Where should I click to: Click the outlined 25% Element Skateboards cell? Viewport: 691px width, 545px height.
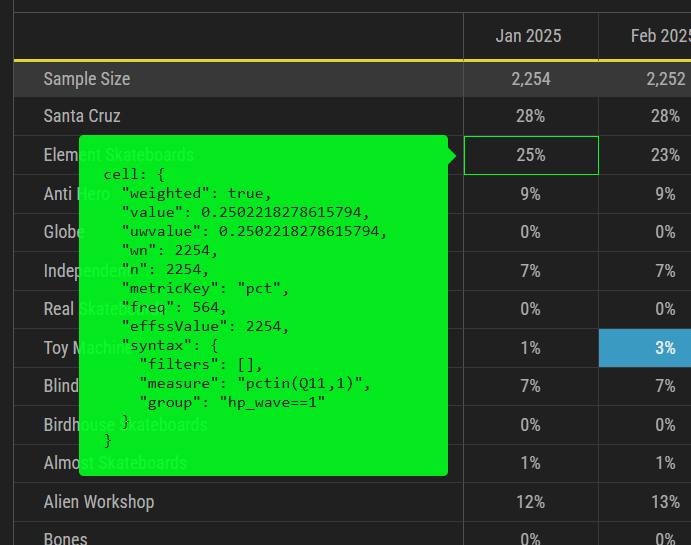click(x=531, y=156)
